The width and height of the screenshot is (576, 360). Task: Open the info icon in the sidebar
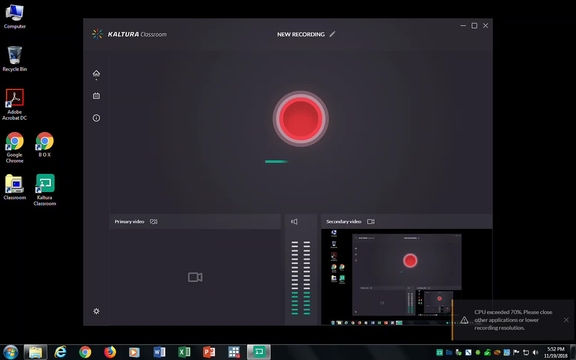tap(96, 118)
